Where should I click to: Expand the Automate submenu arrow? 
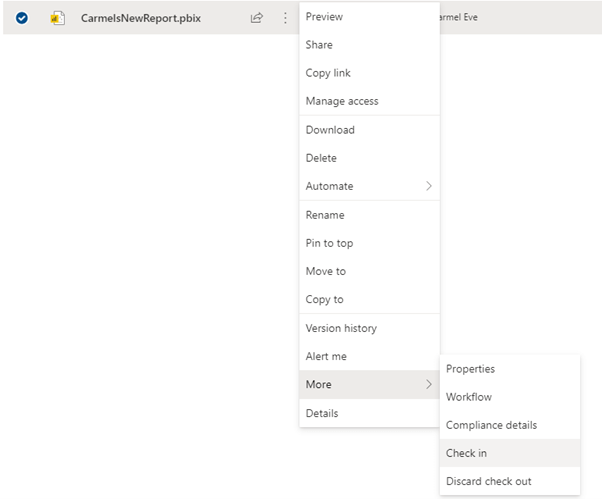click(x=429, y=186)
